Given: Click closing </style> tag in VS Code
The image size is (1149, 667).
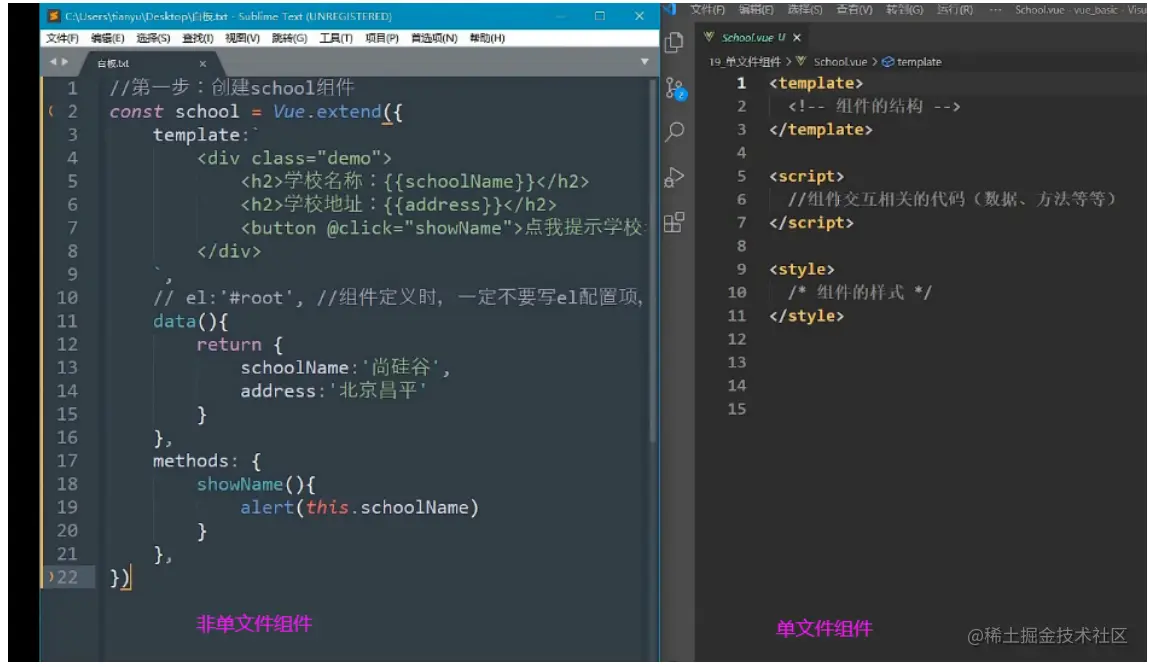Looking at the screenshot, I should tap(806, 316).
